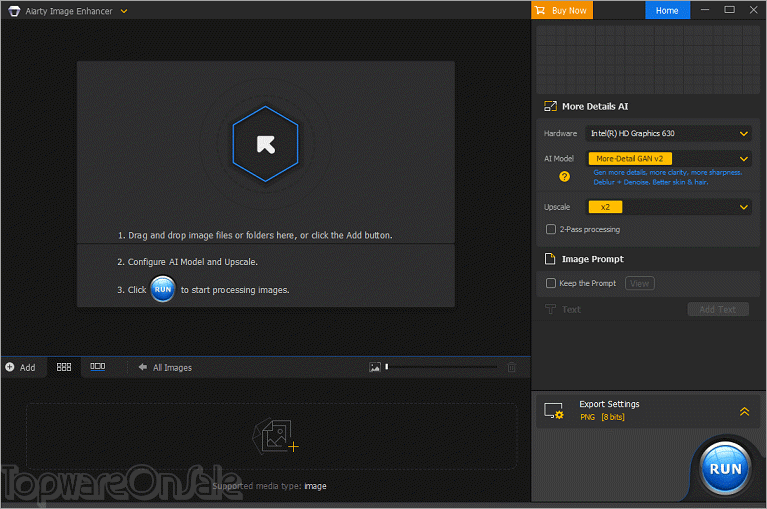Screen dimensions: 767x509
Task: Click the [8 bits] export text
Action: pyautogui.click(x=613, y=417)
